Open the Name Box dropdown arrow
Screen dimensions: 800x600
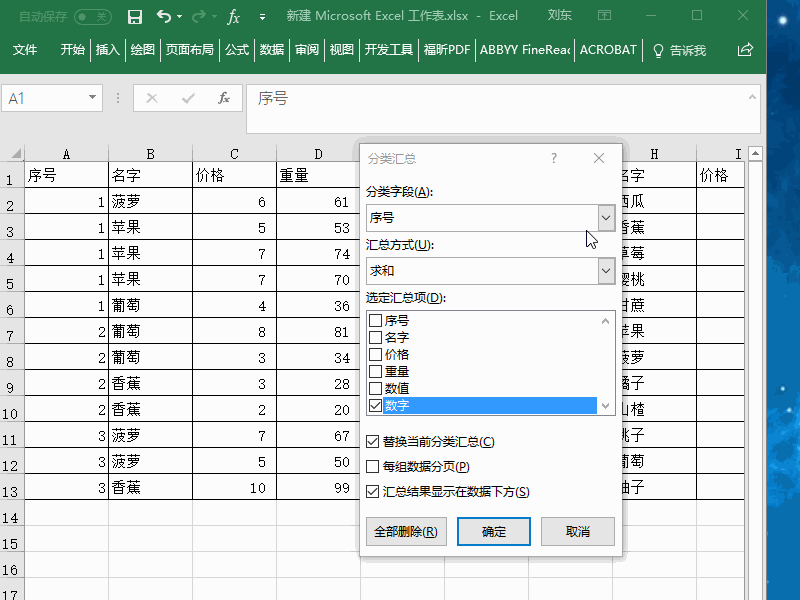tap(90, 99)
